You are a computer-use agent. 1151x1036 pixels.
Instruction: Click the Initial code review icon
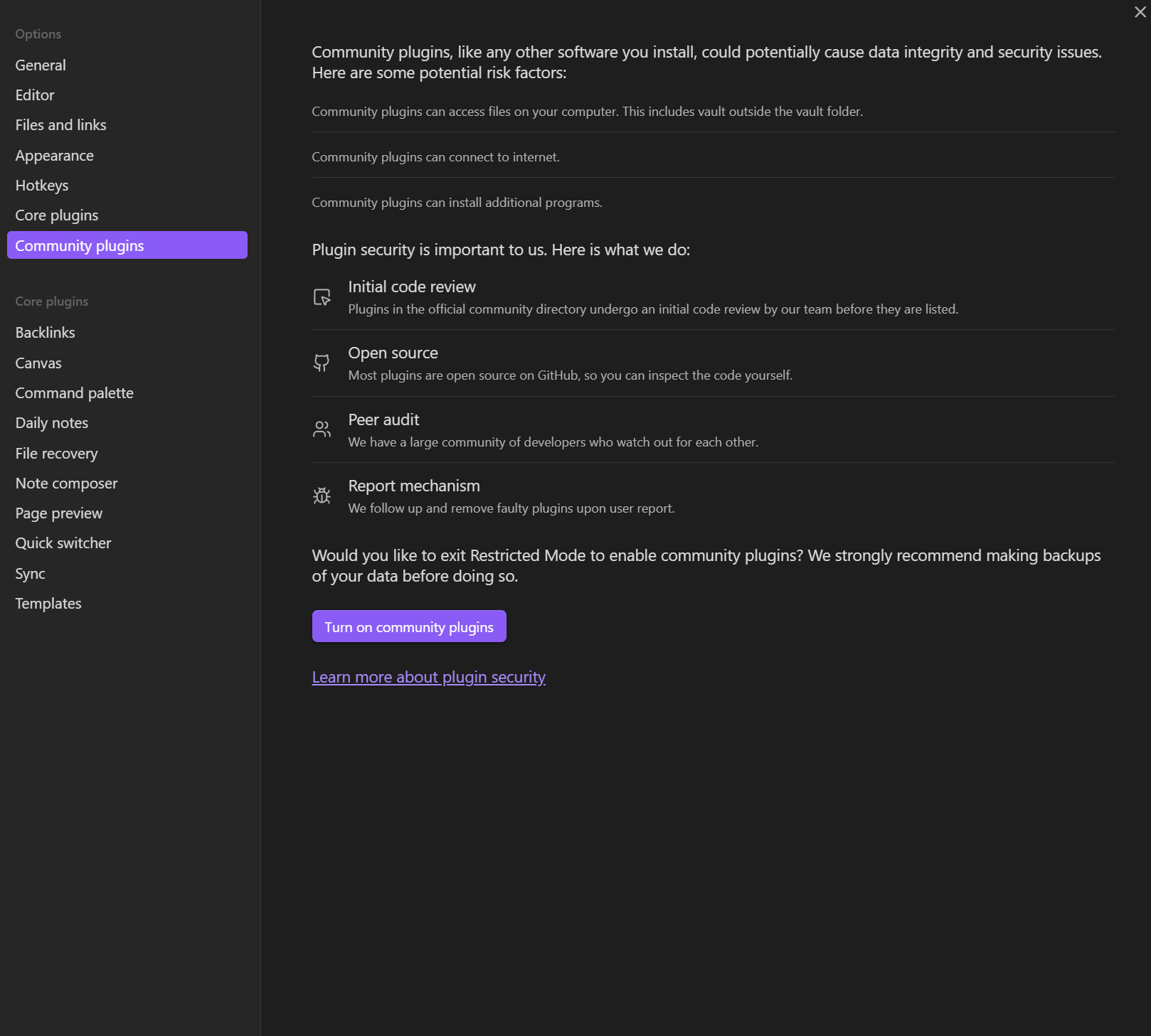tap(322, 297)
